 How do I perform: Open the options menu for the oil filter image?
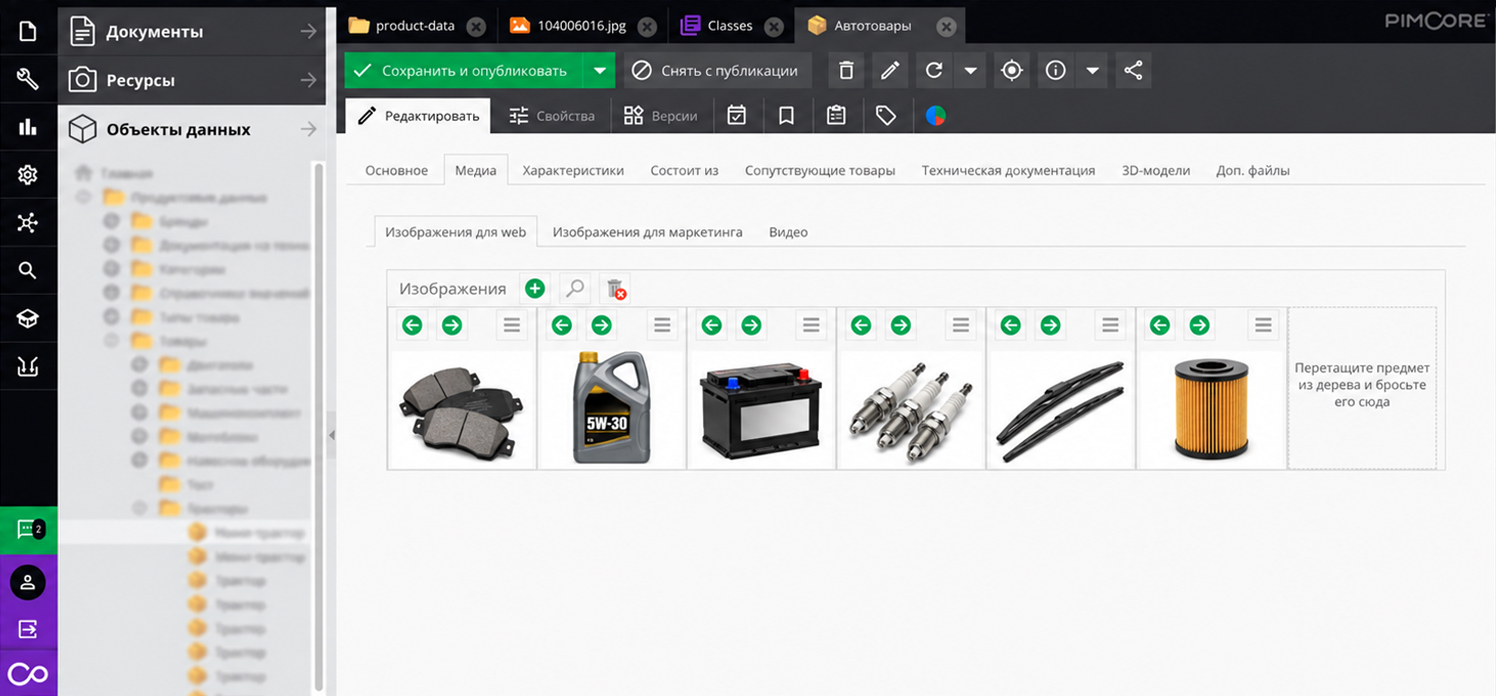[x=1264, y=325]
